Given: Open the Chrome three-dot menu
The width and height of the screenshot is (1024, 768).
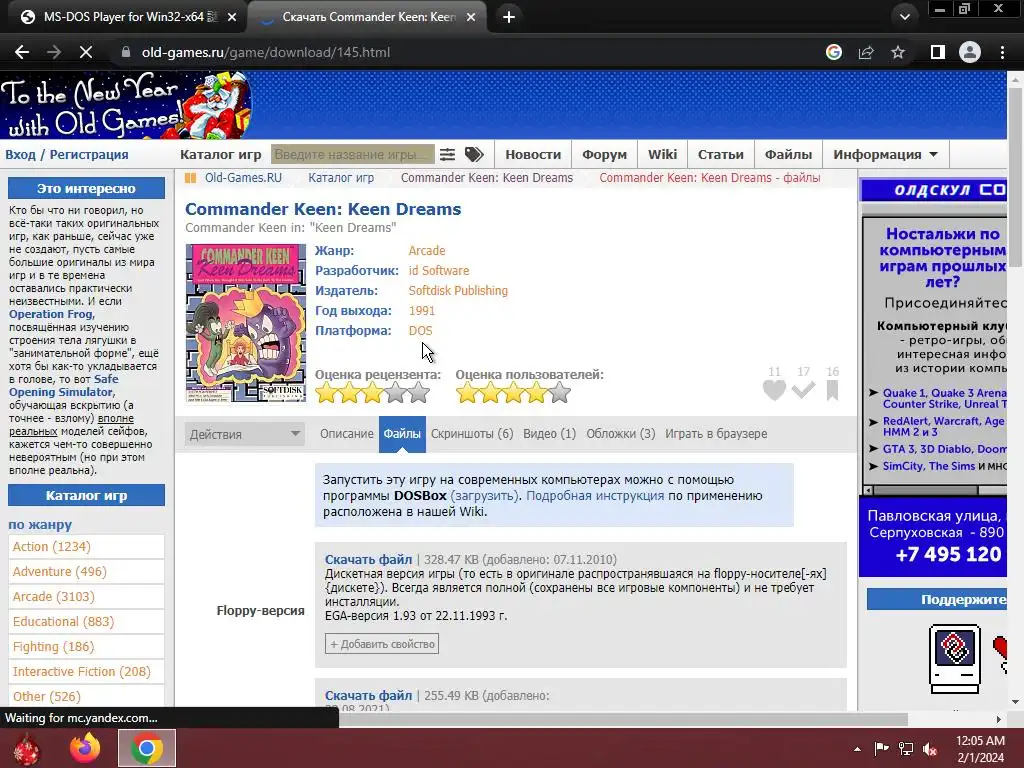Looking at the screenshot, I should tap(1002, 52).
